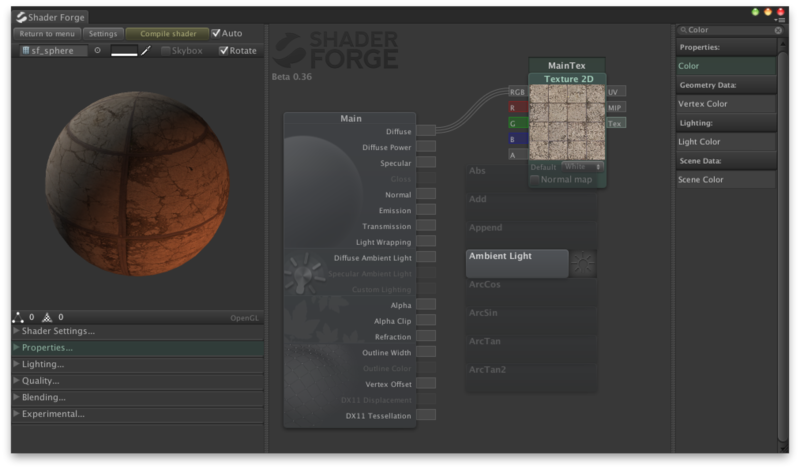This screenshot has width=800, height=469.
Task: Open the Default White texture dropdown
Action: click(x=582, y=167)
